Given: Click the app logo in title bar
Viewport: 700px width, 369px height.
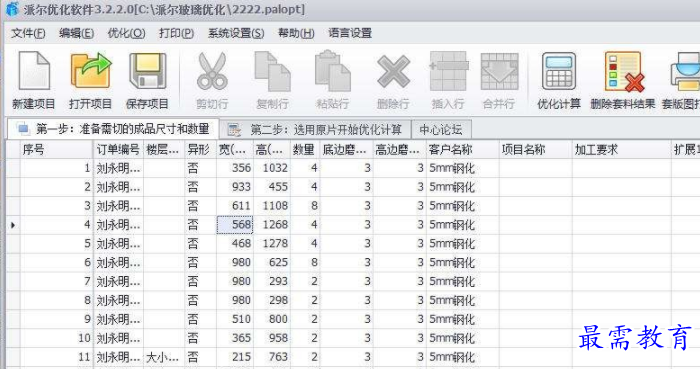Looking at the screenshot, I should tap(12, 9).
